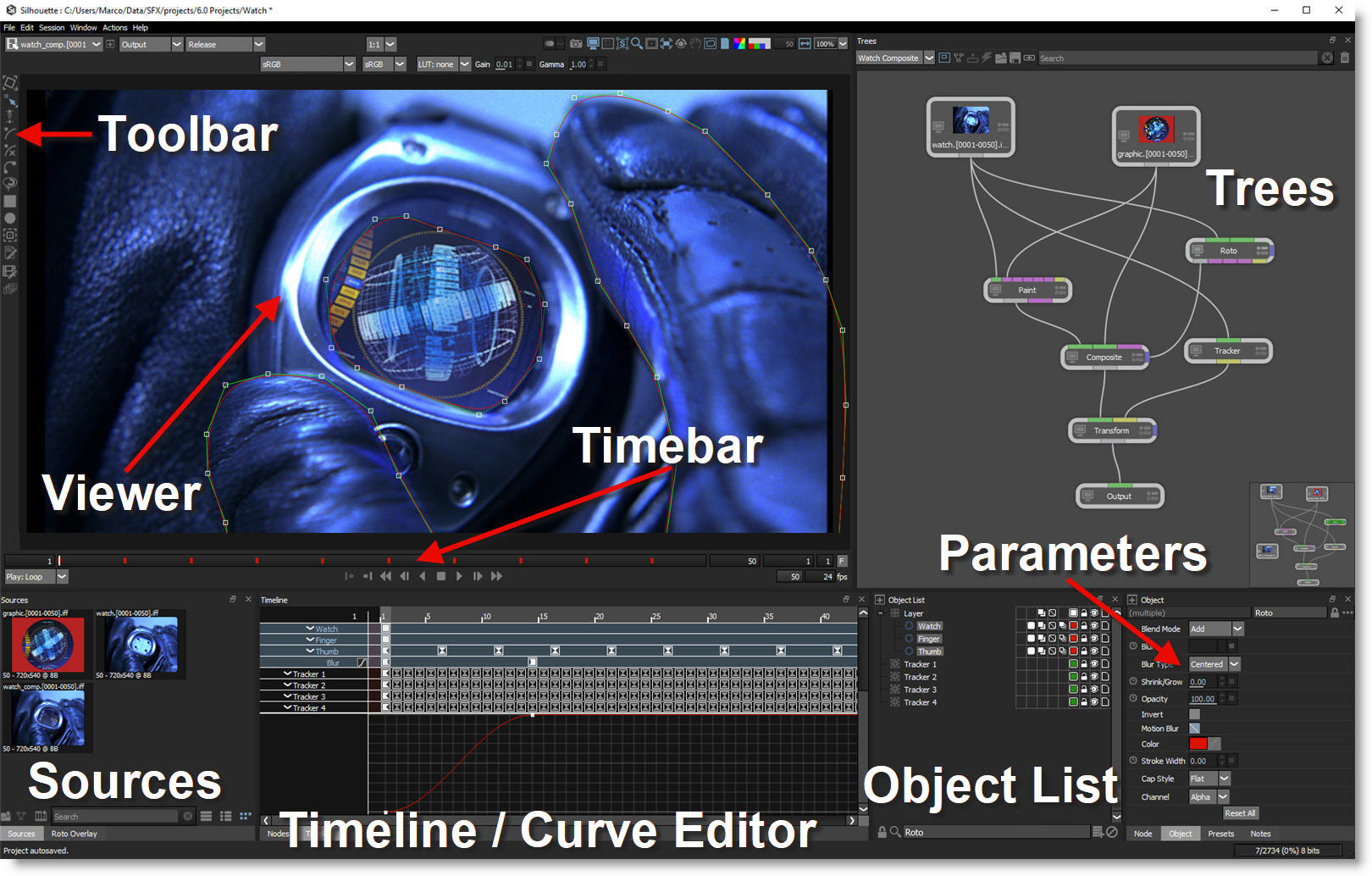The width and height of the screenshot is (1372, 876).
Task: Select the graphic.[0001-0050] source thumbnail
Action: coord(47,645)
